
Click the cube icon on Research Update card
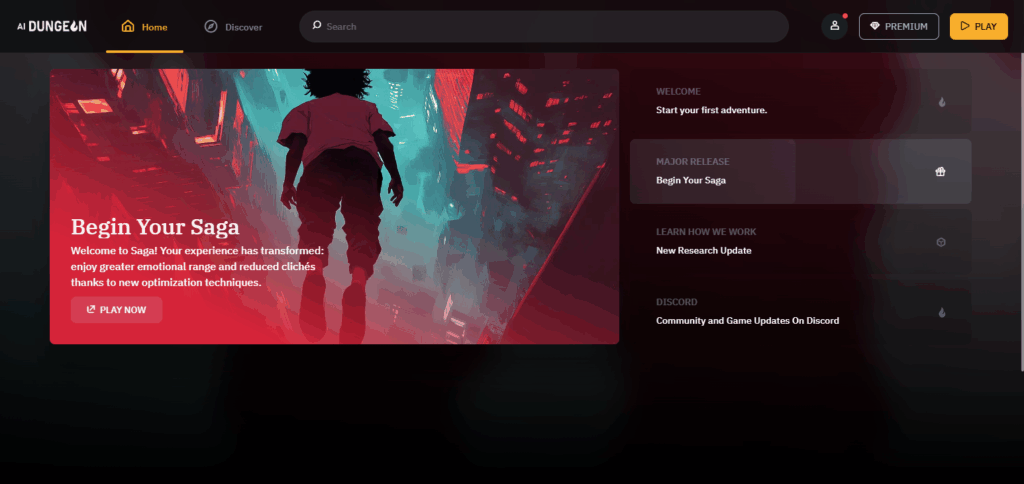[941, 242]
